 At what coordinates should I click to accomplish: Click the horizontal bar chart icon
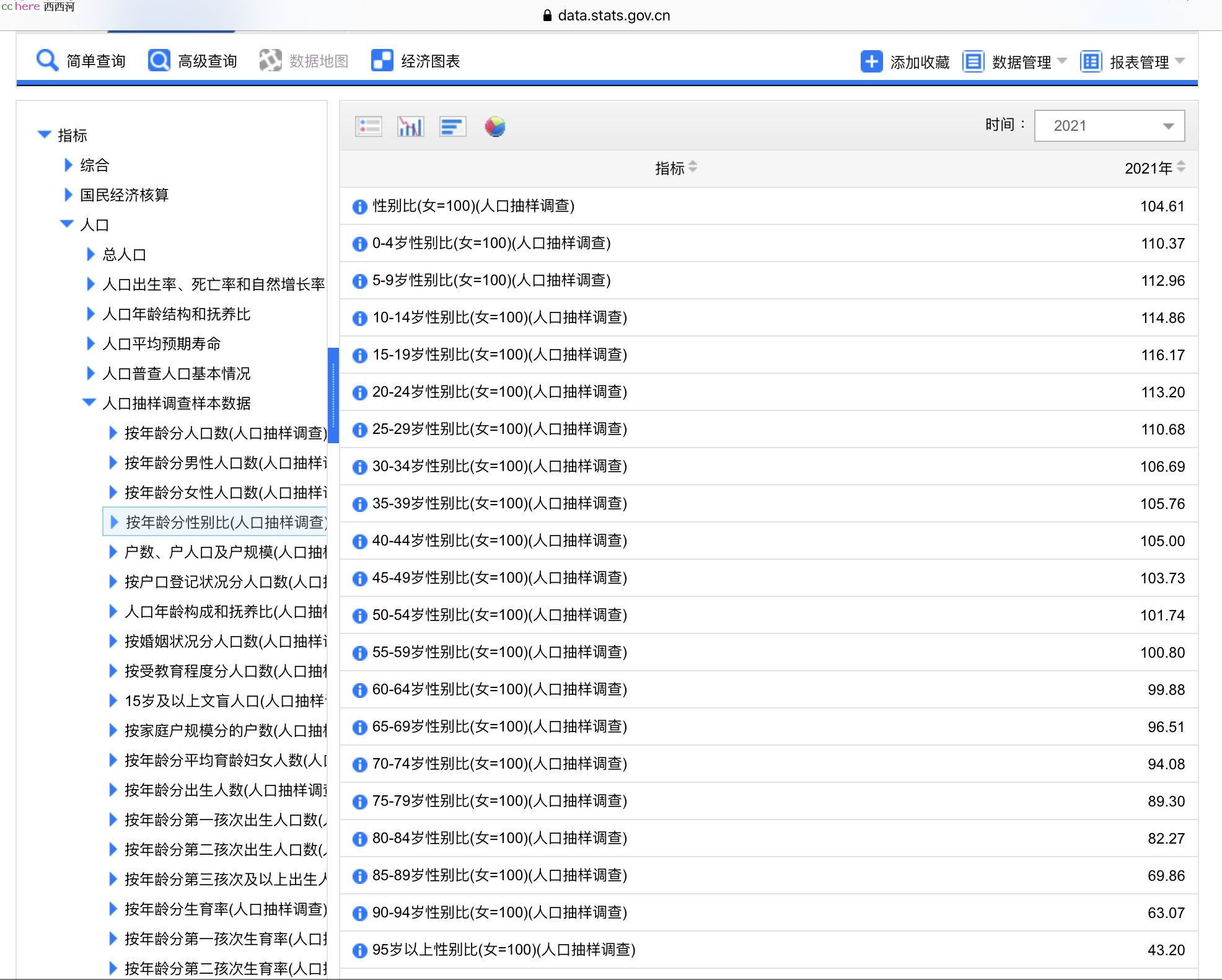pos(451,124)
